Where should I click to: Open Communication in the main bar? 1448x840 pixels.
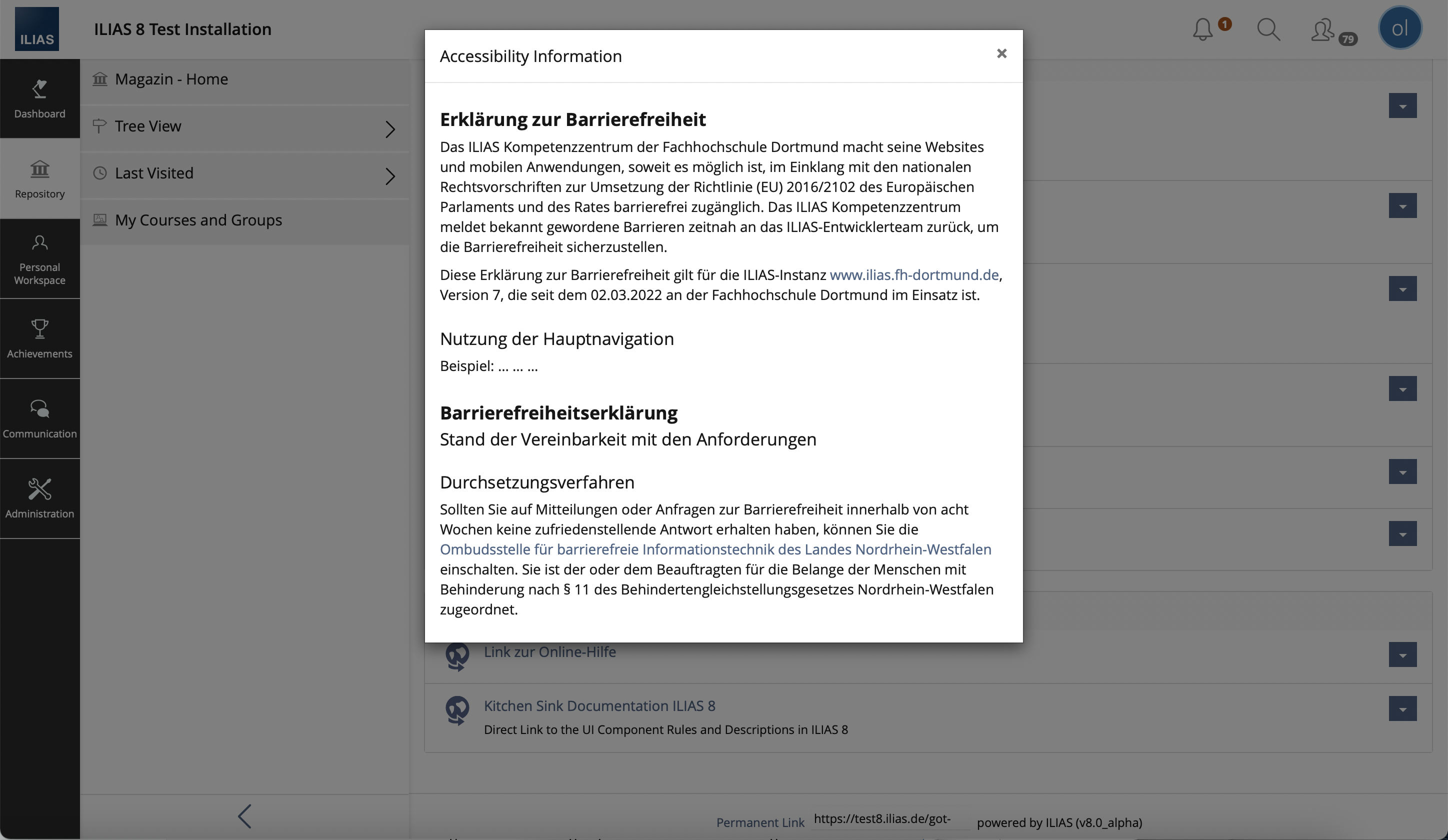[39, 418]
